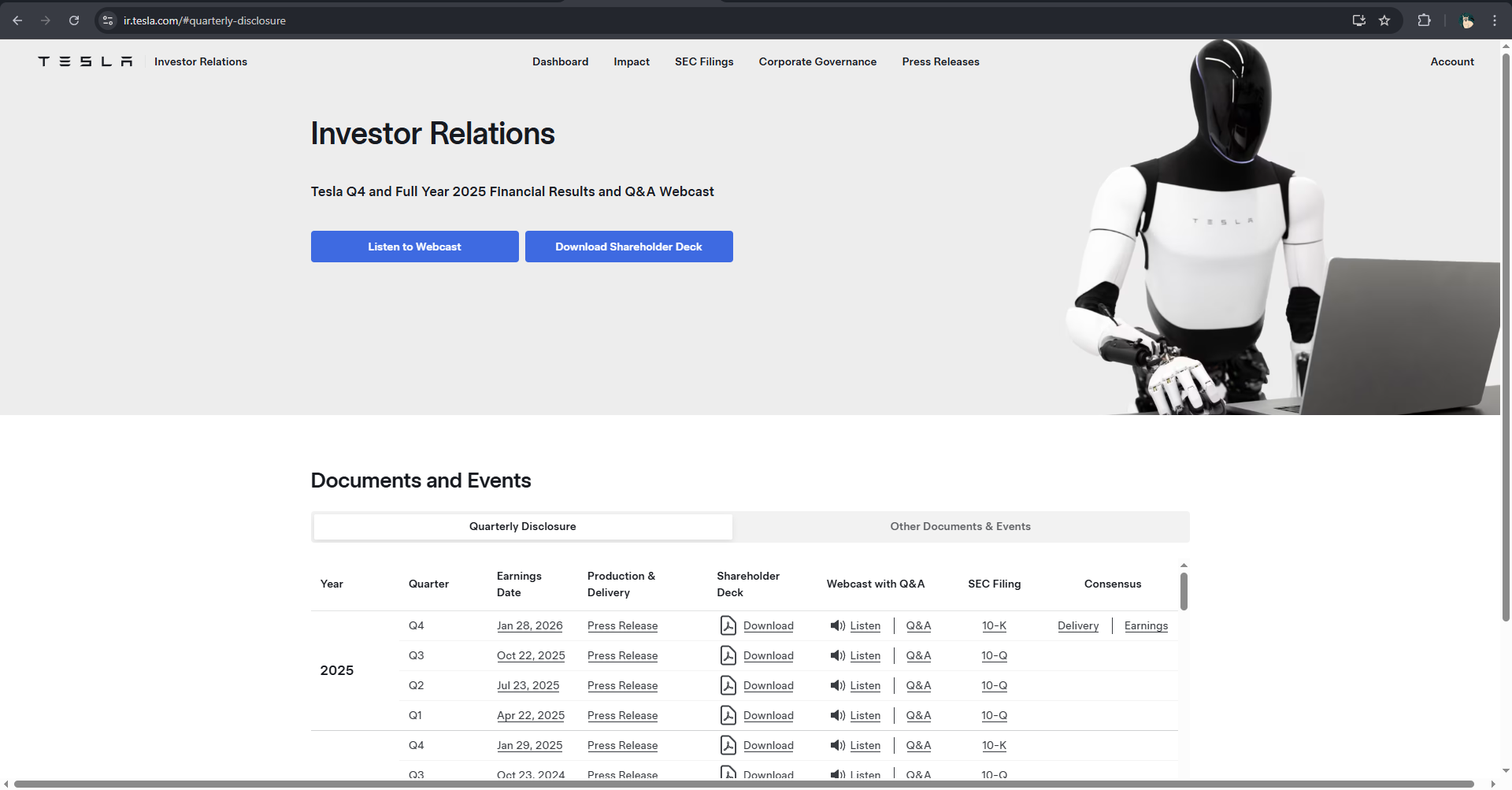Screen dimensions: 1512x790
Task: Open the Chrome profile avatar
Action: (1467, 20)
